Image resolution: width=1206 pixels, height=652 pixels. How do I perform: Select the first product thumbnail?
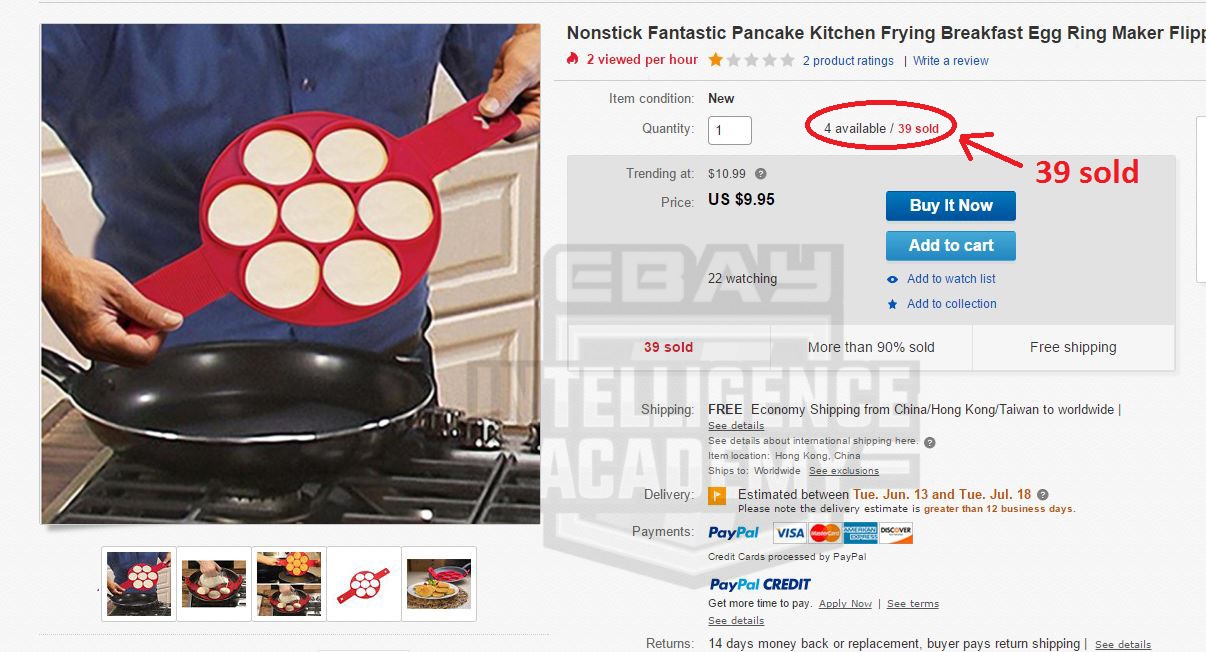point(139,584)
